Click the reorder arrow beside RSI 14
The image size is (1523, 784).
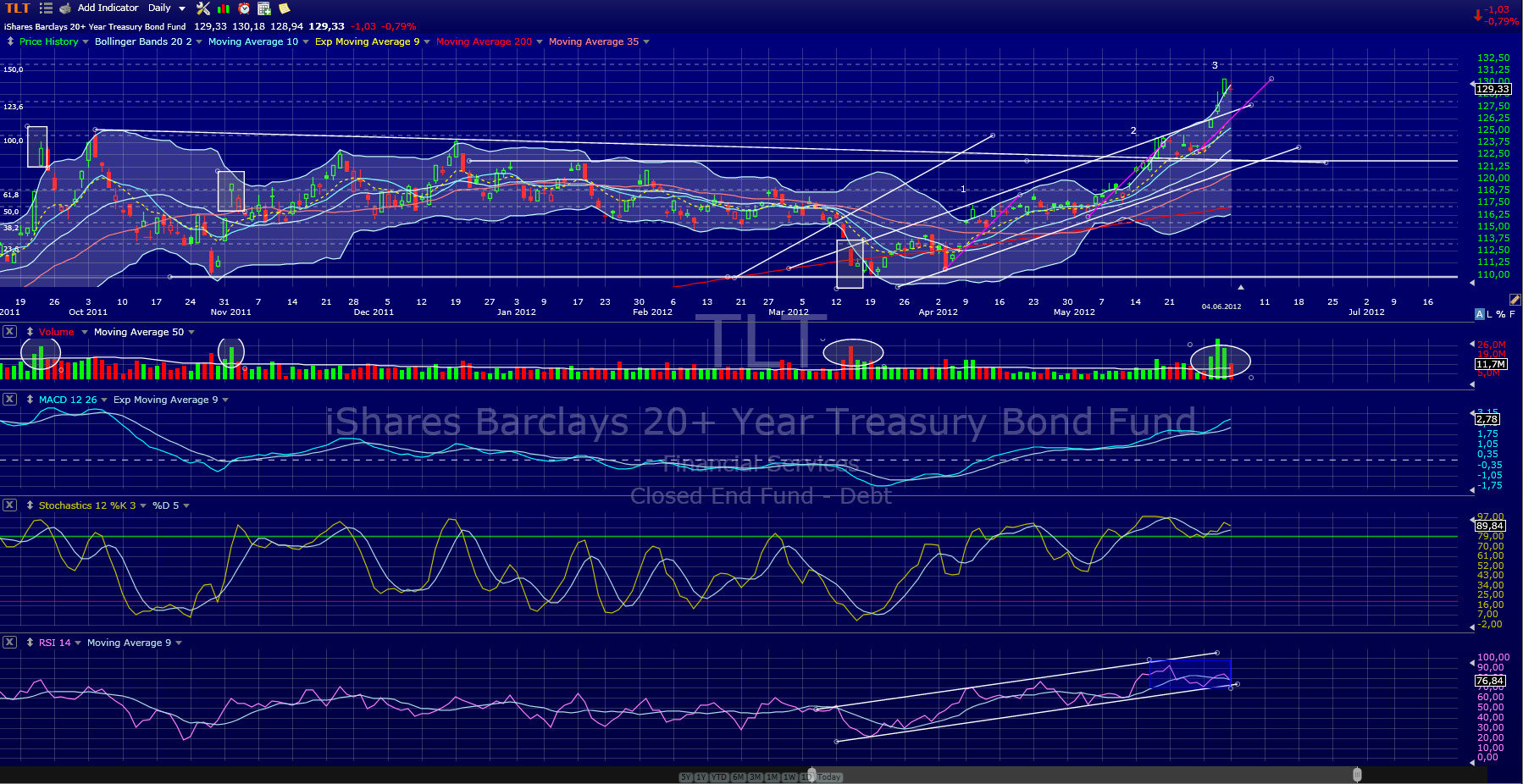coord(30,643)
